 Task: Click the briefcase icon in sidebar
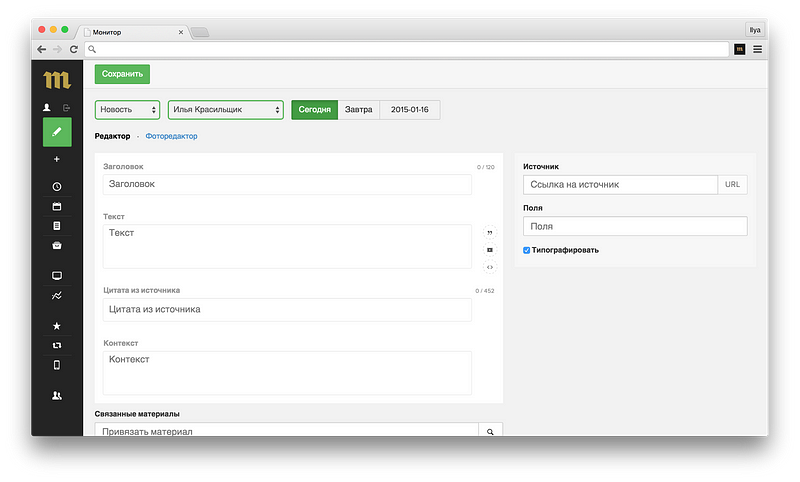point(57,245)
